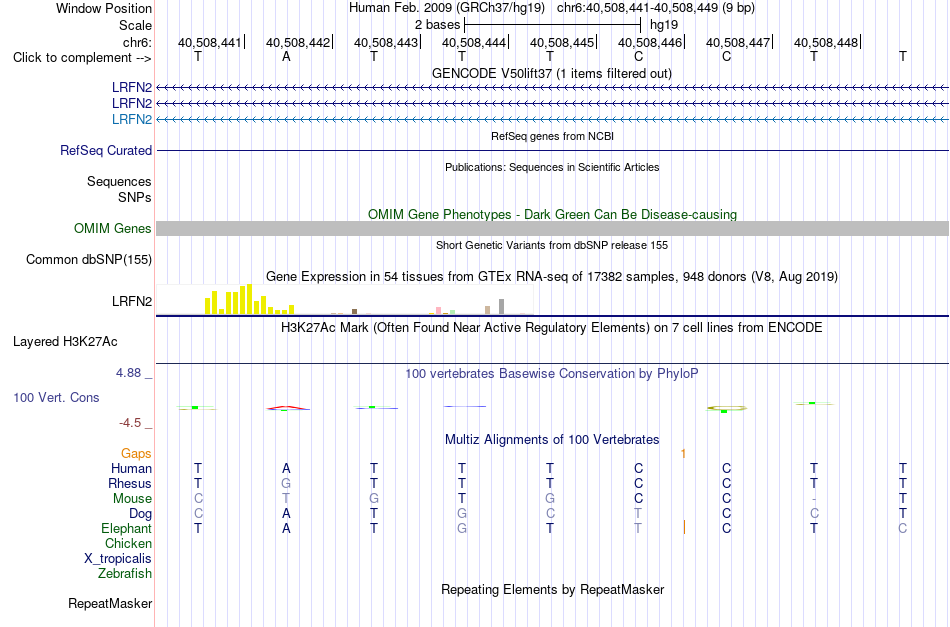Click the gray OMIM Genes bar
Viewport: 950px width, 627px height.
[552, 228]
